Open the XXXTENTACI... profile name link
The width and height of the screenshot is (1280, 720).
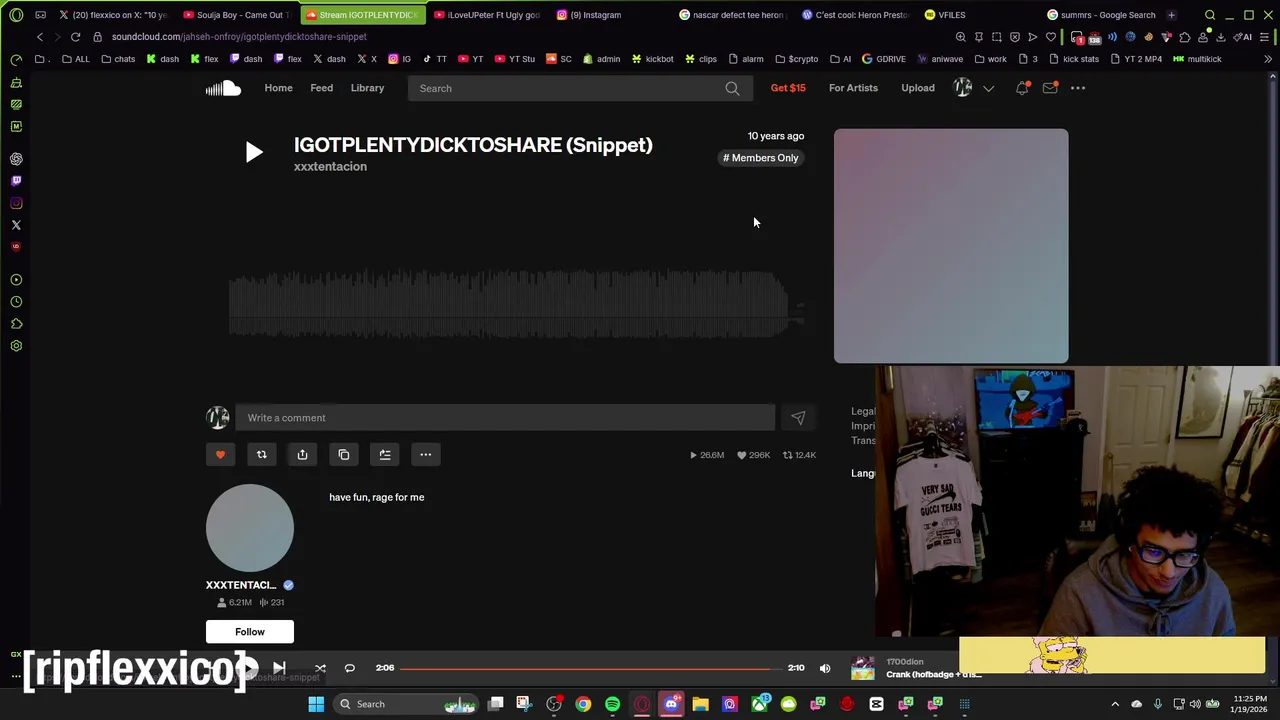coord(240,585)
